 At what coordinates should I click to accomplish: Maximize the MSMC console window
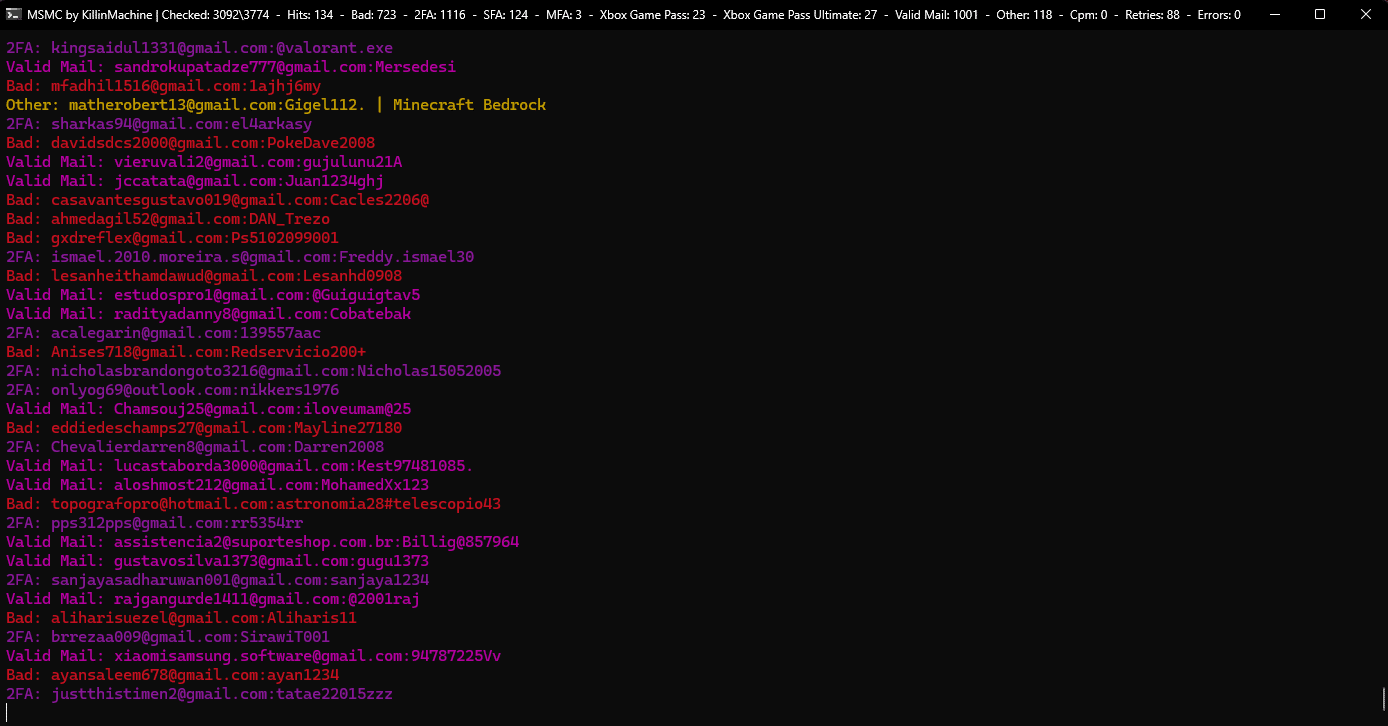click(x=1319, y=14)
